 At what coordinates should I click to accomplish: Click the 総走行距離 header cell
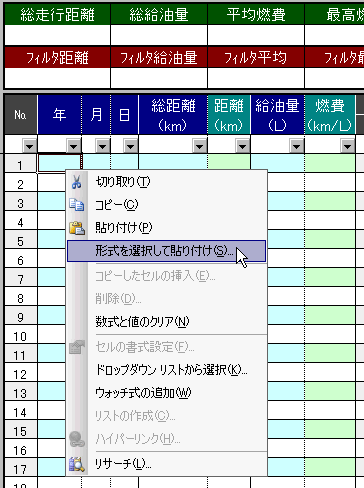click(x=57, y=15)
